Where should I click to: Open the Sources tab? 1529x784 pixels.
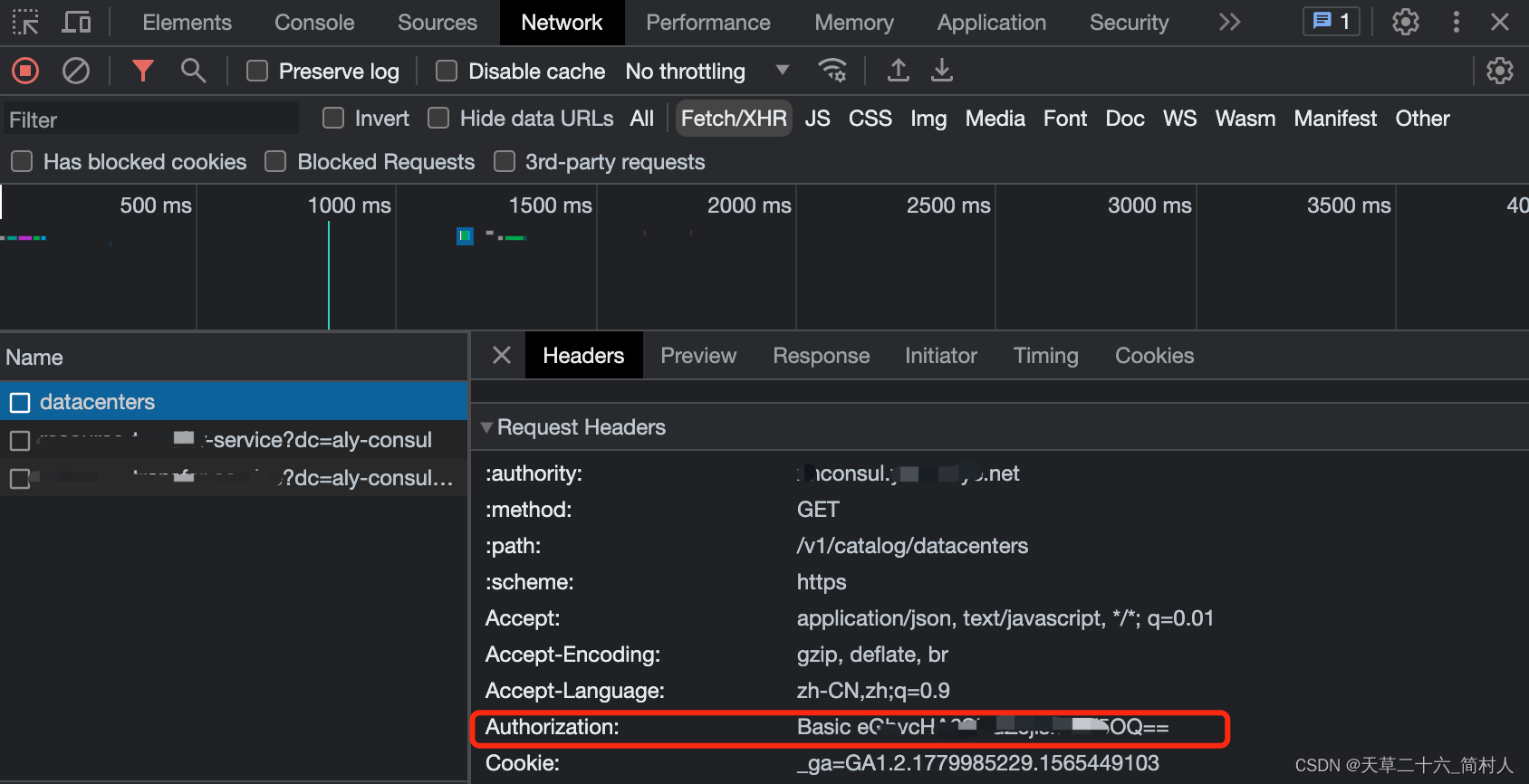tap(438, 22)
